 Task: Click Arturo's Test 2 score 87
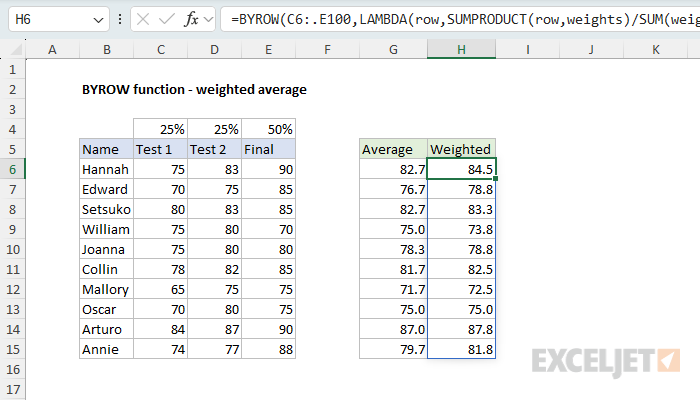215,329
